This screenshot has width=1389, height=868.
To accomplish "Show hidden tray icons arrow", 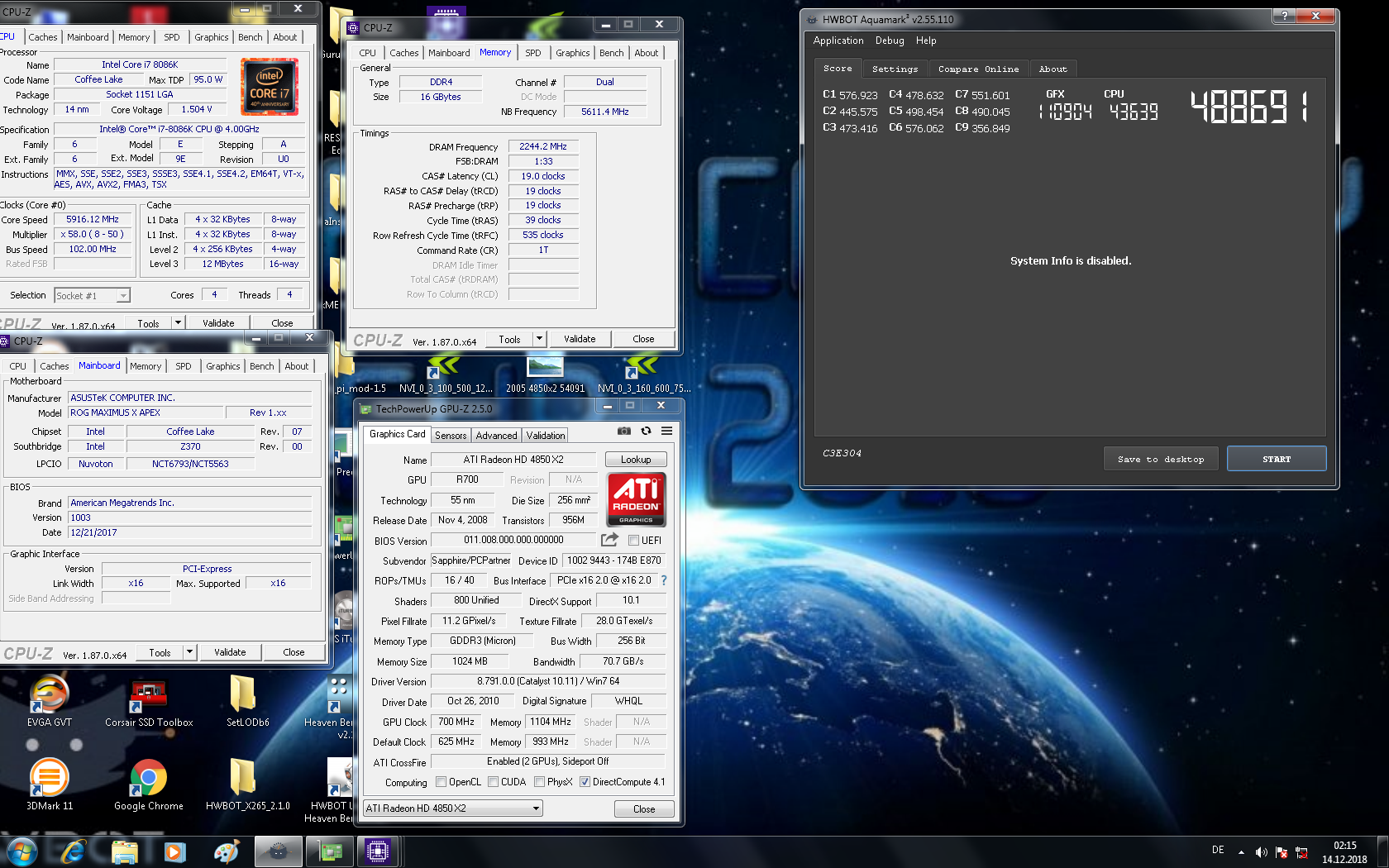I will [x=1241, y=852].
